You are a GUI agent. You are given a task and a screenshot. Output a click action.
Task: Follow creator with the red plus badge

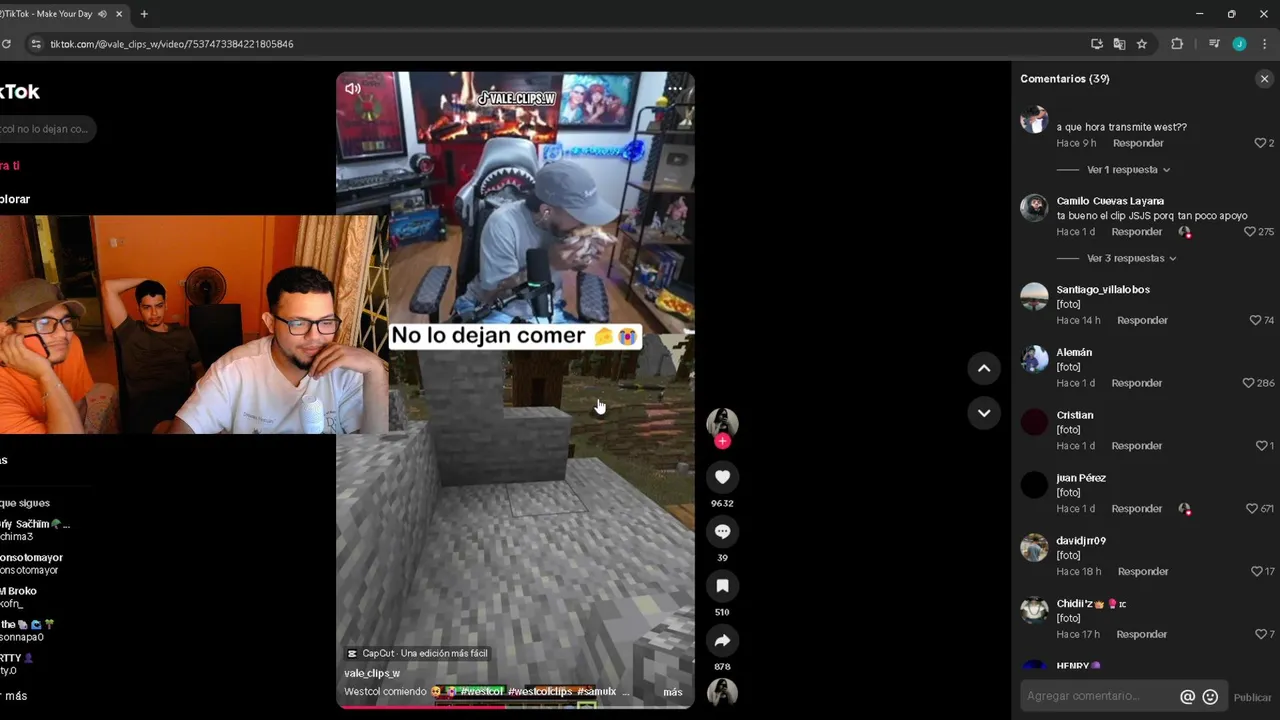pyautogui.click(x=722, y=441)
